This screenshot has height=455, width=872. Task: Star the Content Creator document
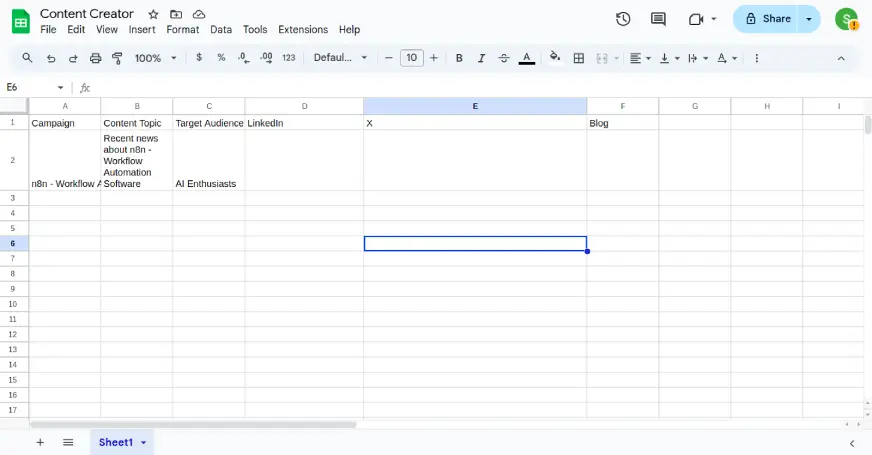point(153,14)
